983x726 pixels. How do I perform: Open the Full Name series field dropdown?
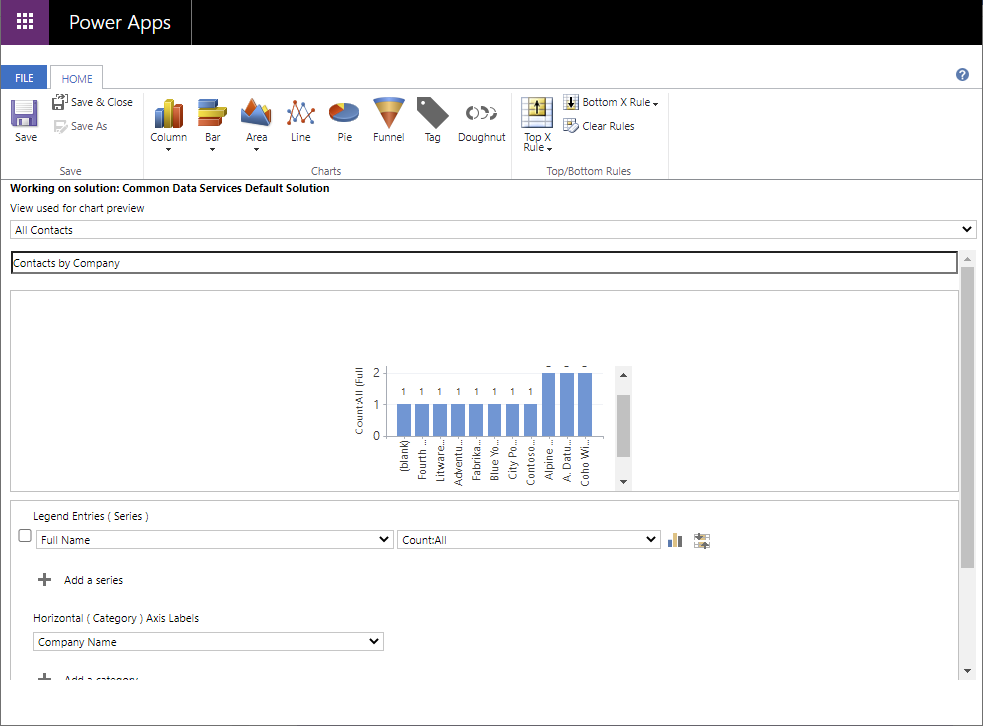tap(214, 540)
